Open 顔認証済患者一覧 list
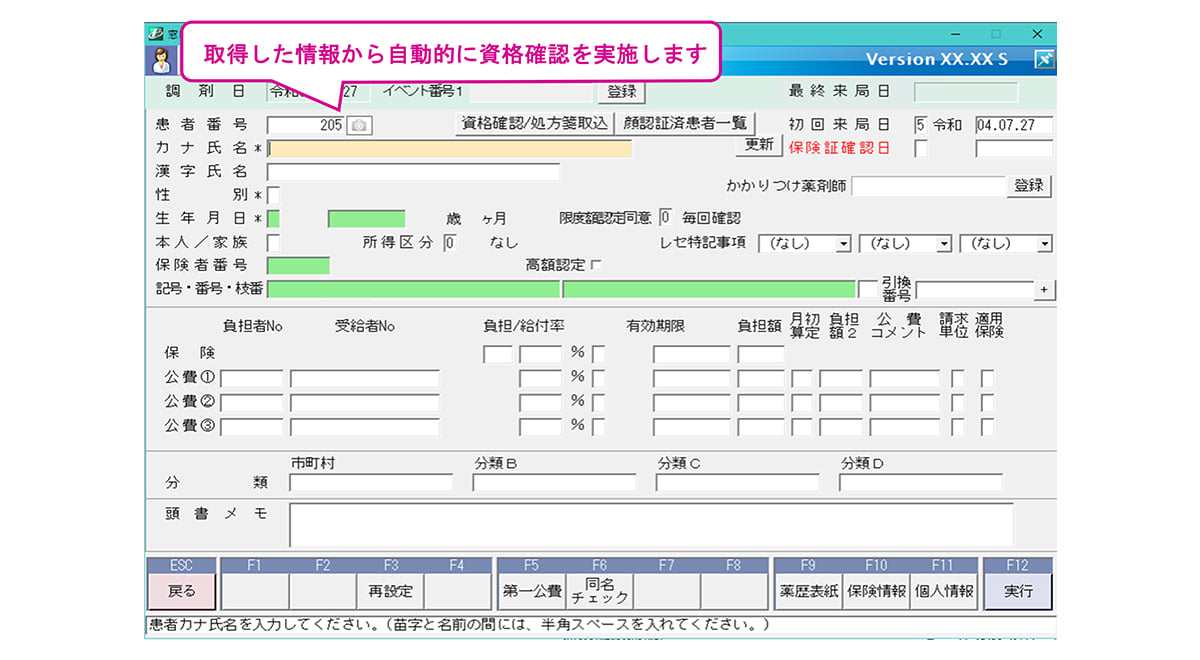 [686, 123]
